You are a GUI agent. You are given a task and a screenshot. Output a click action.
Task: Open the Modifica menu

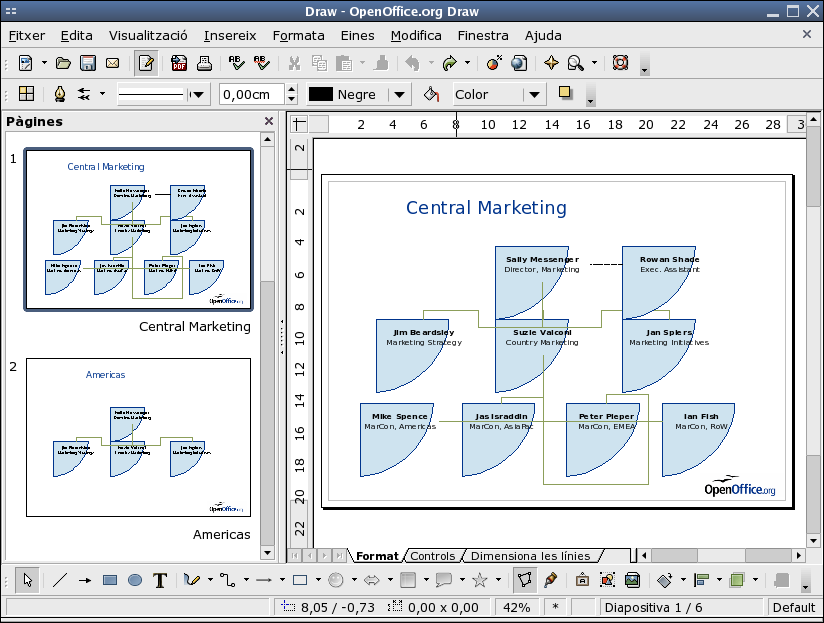point(416,36)
